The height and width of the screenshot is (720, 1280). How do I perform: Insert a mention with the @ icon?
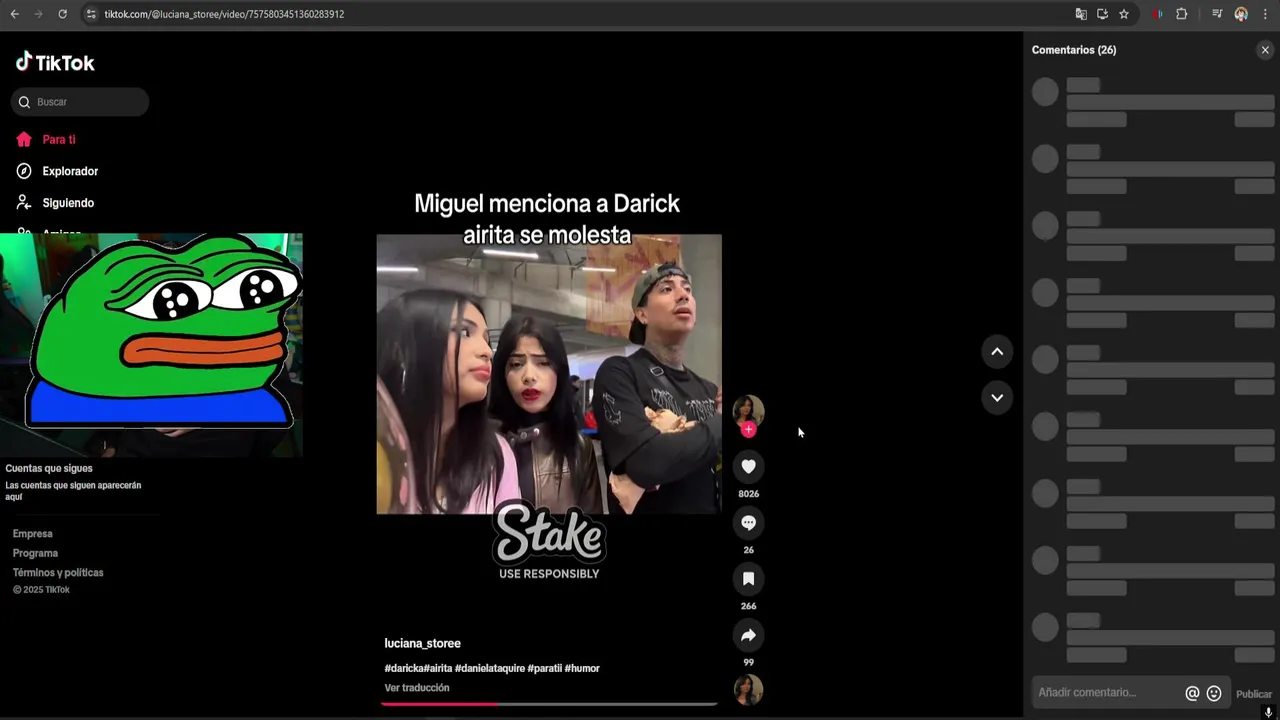[x=1192, y=693]
